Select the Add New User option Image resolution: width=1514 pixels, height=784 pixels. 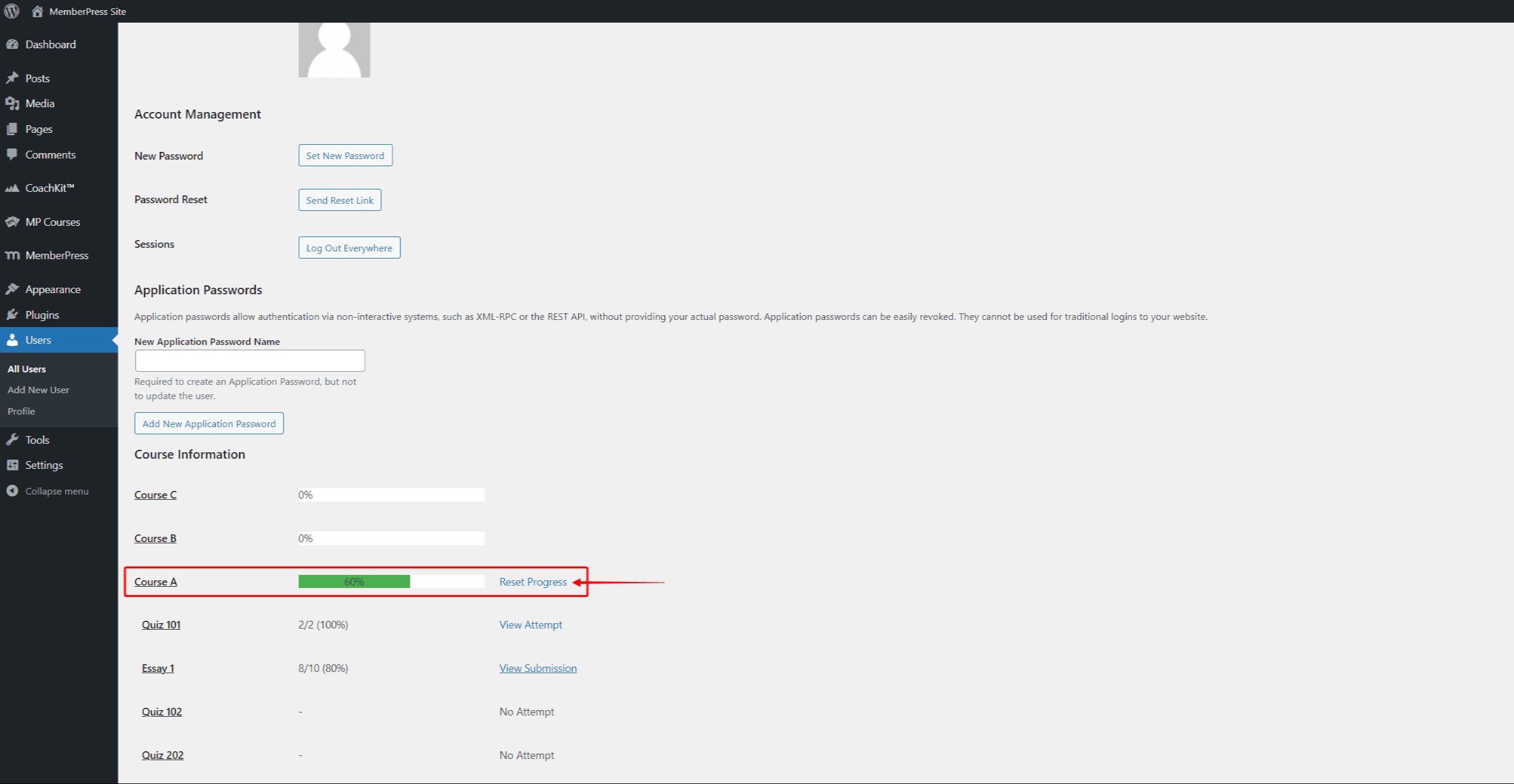[x=39, y=390]
